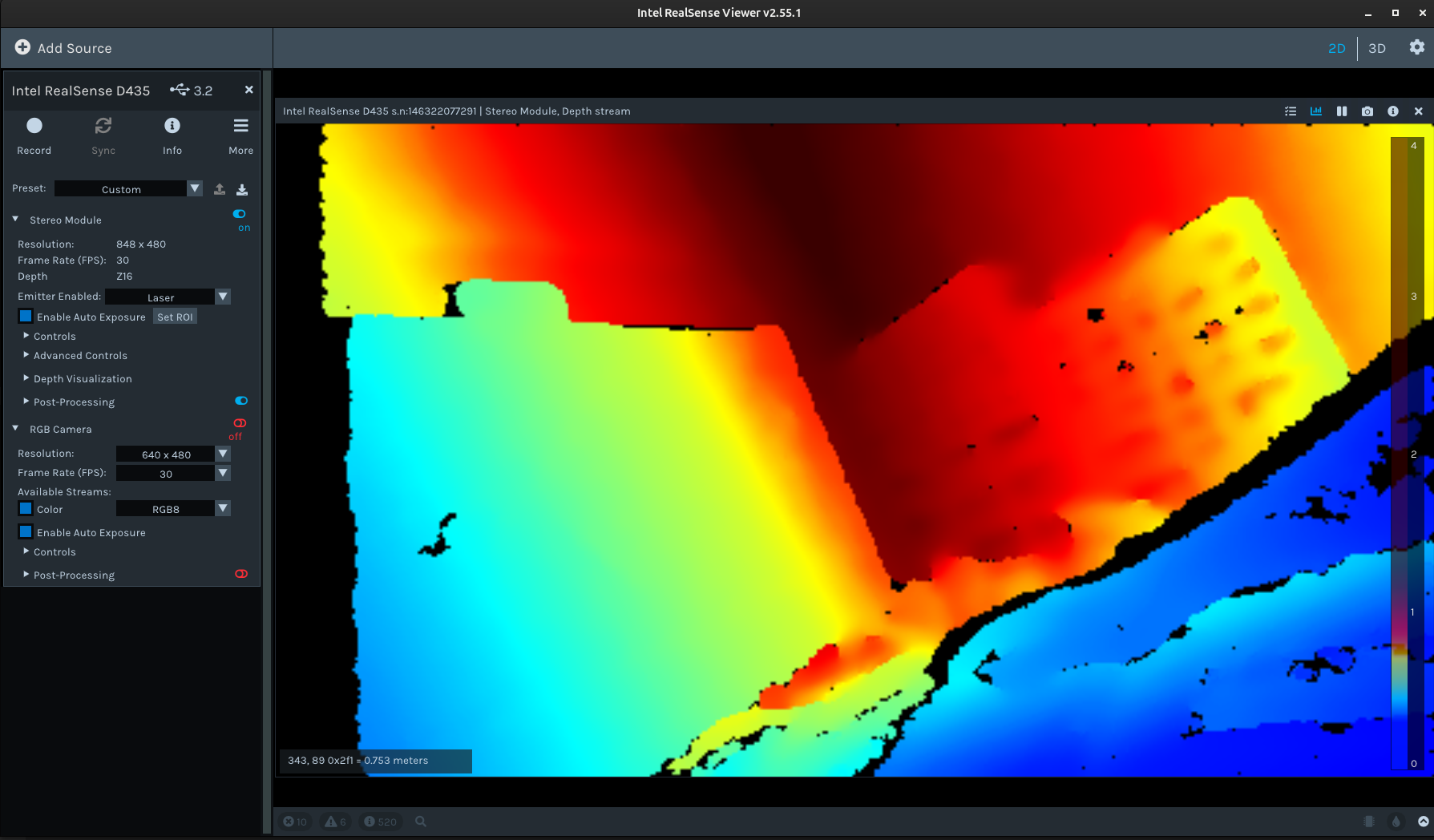
Task: Click the droplet icon in the status bar
Action: (1396, 822)
